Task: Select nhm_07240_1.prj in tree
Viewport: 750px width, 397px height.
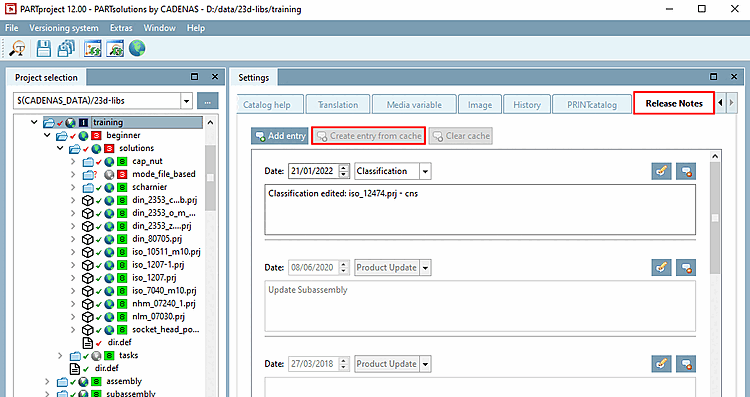Action: coord(164,303)
